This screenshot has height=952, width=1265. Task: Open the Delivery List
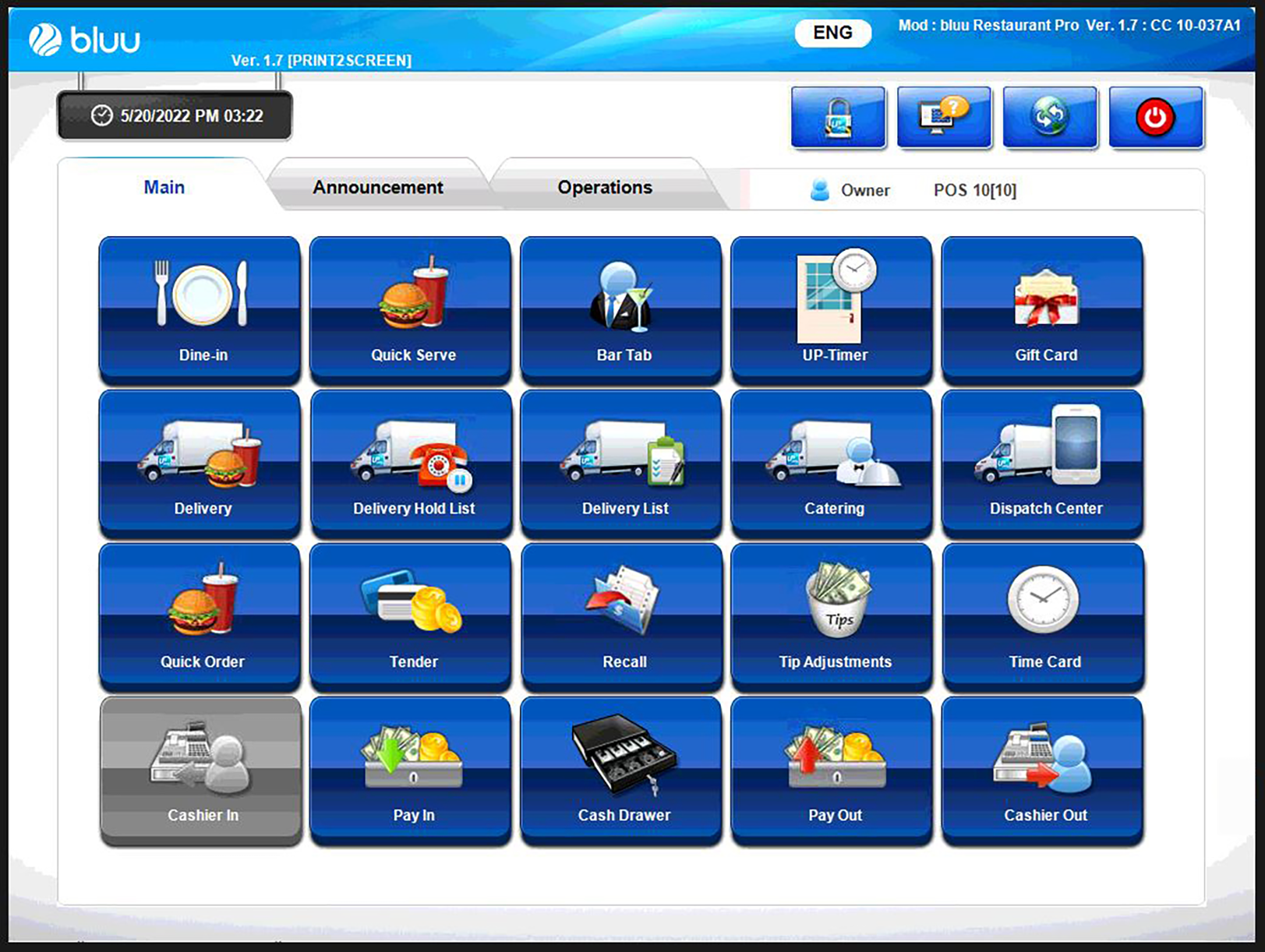pyautogui.click(x=621, y=463)
